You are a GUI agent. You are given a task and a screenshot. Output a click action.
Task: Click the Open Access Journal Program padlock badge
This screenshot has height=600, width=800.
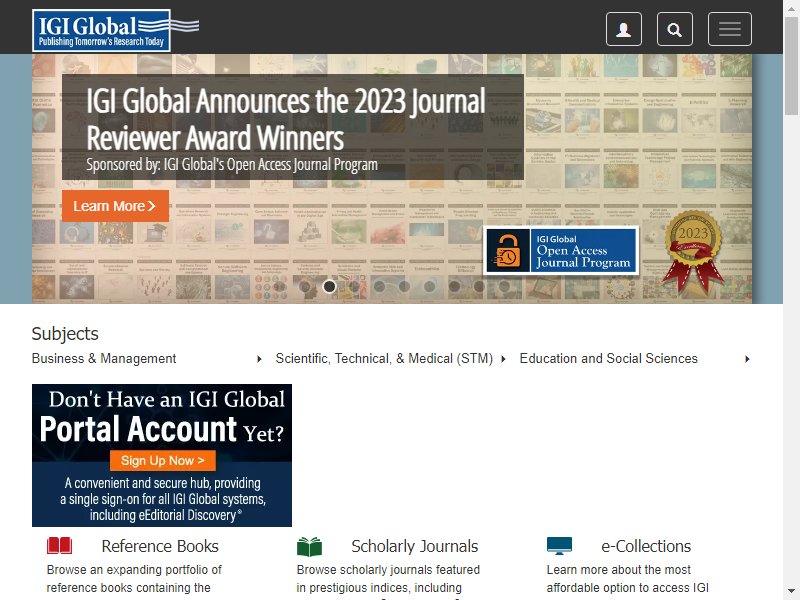coord(561,250)
